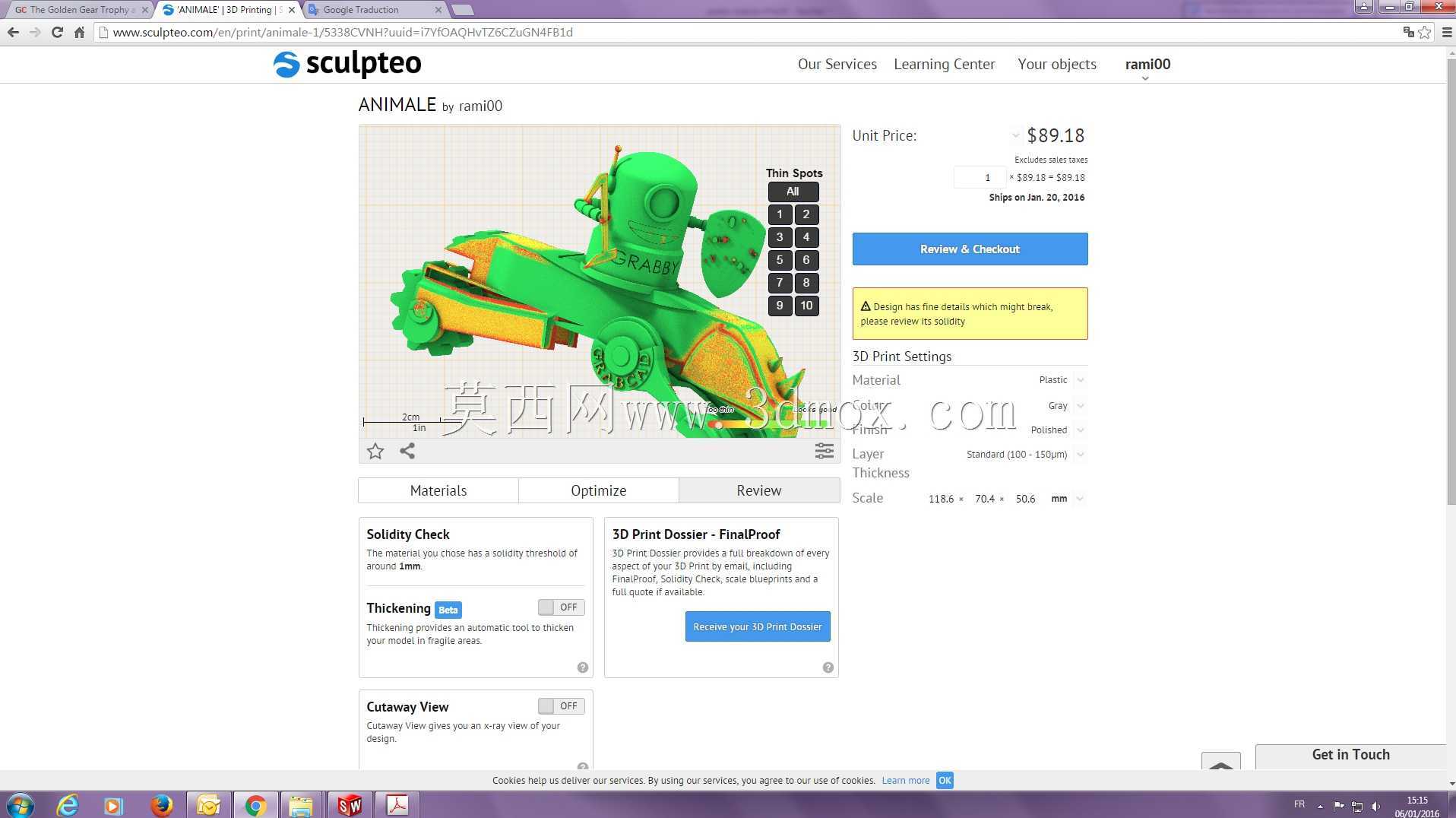This screenshot has height=818, width=1456.
Task: Click the back to top arrow icon
Action: (x=1221, y=763)
